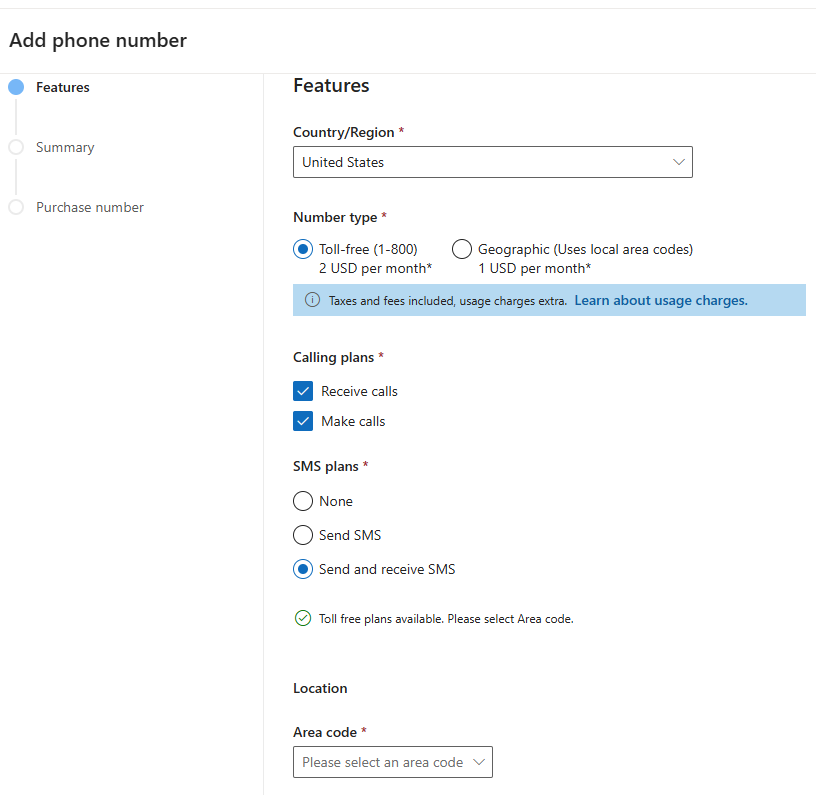Click the Area code chevron arrow
Screen dimensions: 816x795
point(479,762)
